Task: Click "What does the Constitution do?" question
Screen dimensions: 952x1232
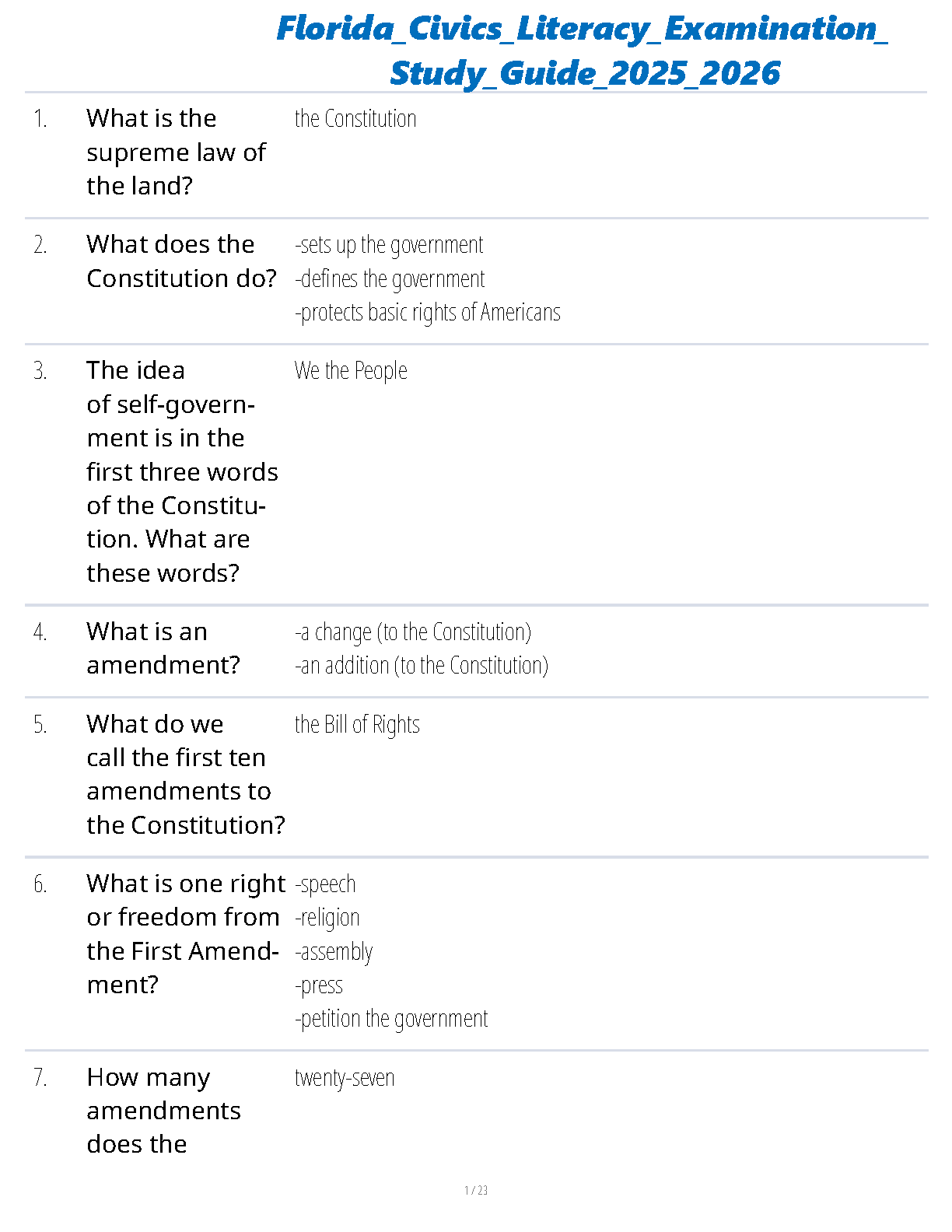Action: [x=181, y=261]
